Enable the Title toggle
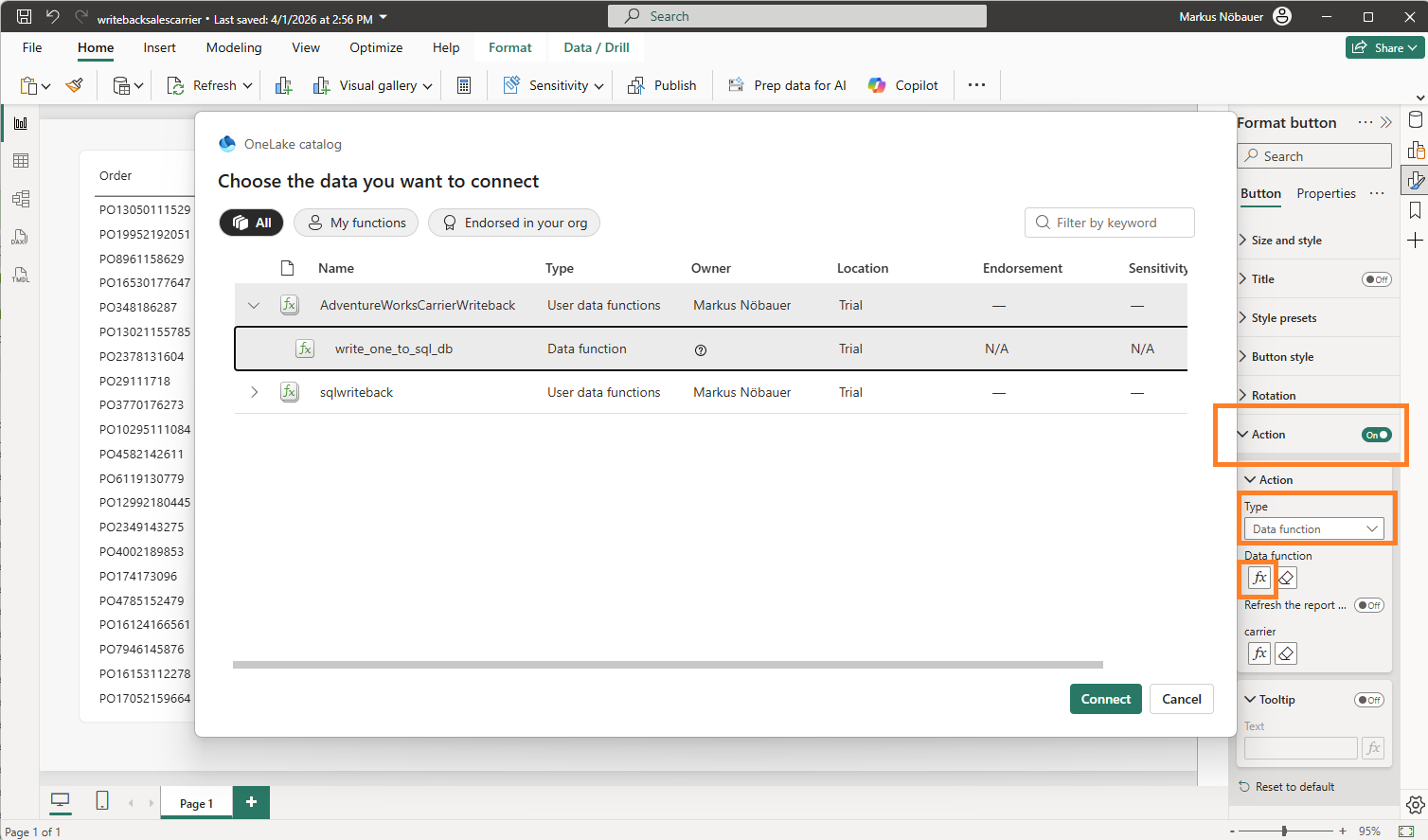 (x=1376, y=279)
